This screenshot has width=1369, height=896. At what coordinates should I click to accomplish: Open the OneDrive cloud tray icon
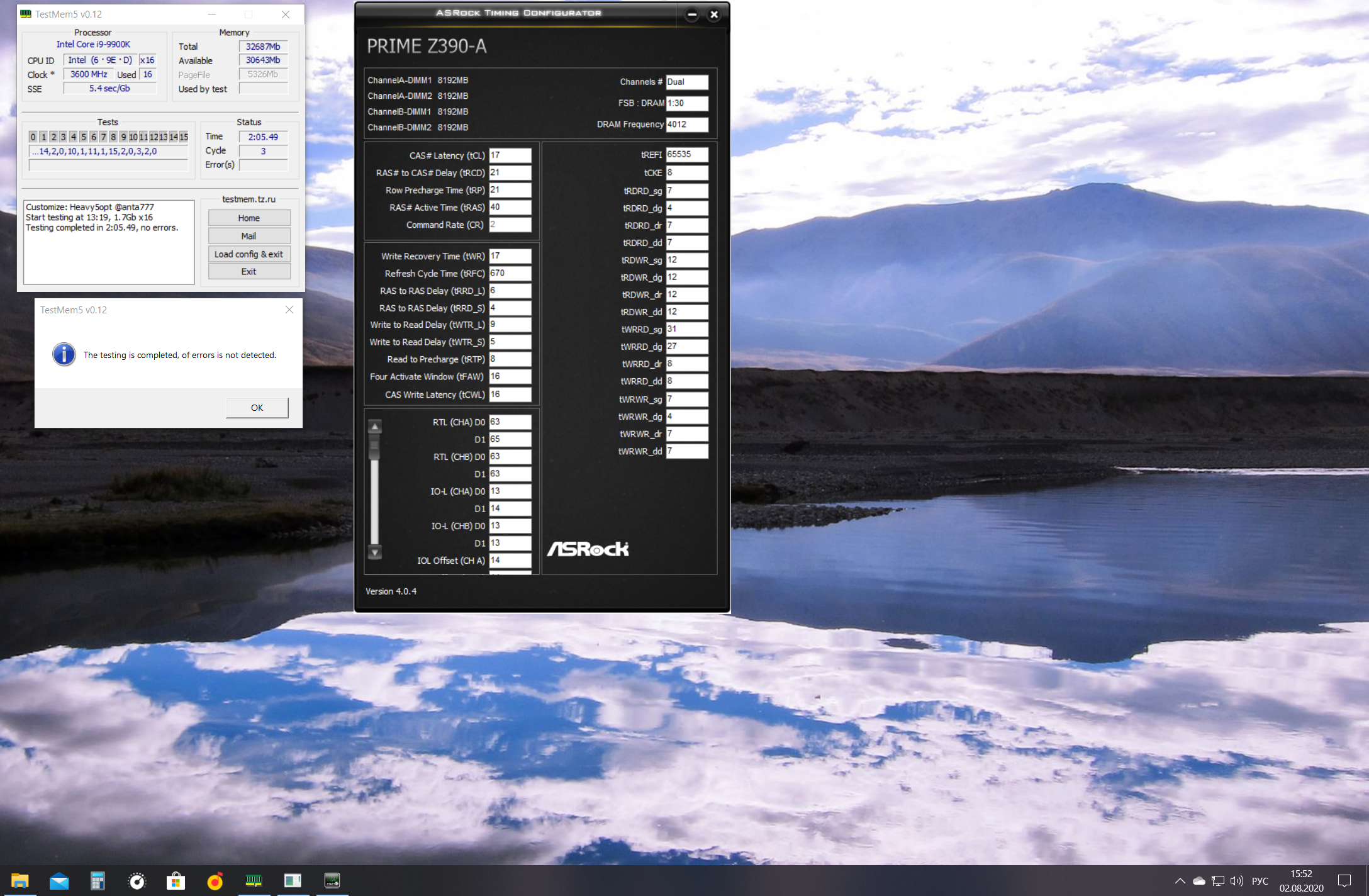pos(1199,881)
